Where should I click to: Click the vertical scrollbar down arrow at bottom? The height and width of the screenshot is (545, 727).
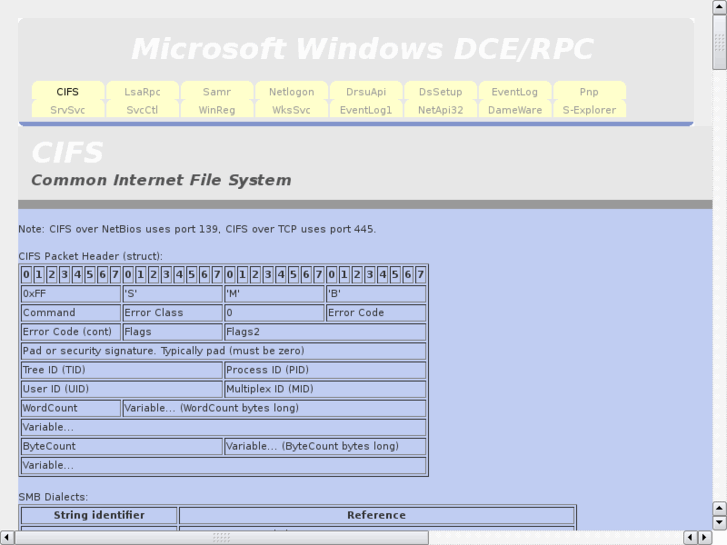pos(720,523)
